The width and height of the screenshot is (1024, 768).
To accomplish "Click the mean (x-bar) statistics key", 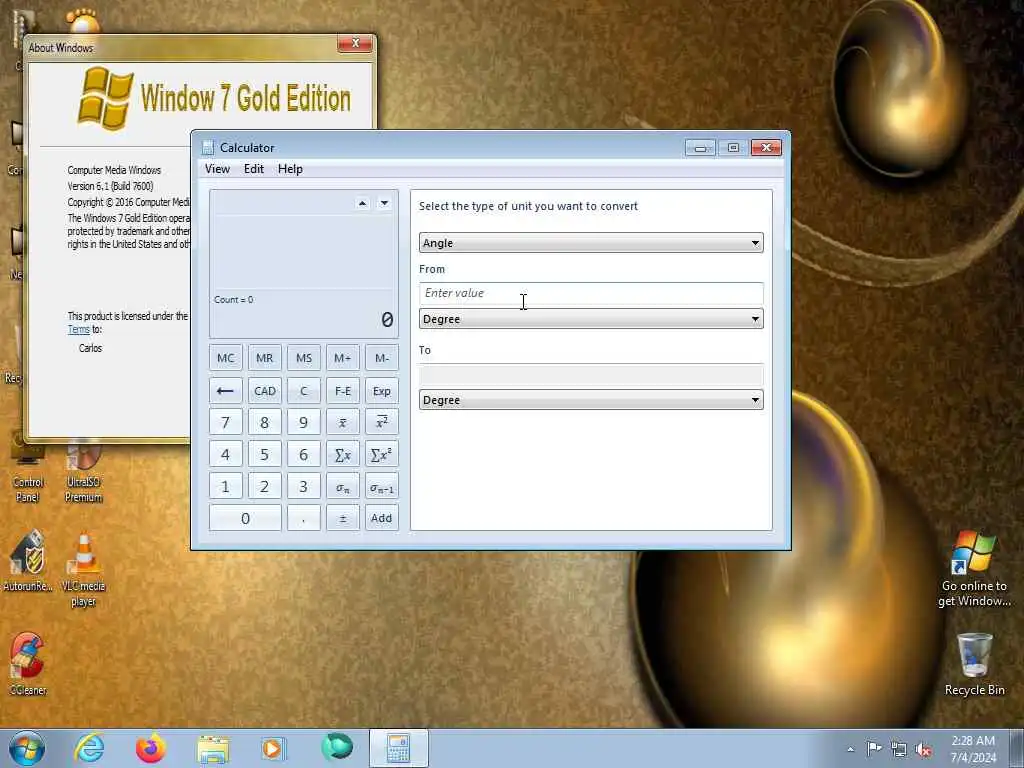I will pyautogui.click(x=342, y=422).
